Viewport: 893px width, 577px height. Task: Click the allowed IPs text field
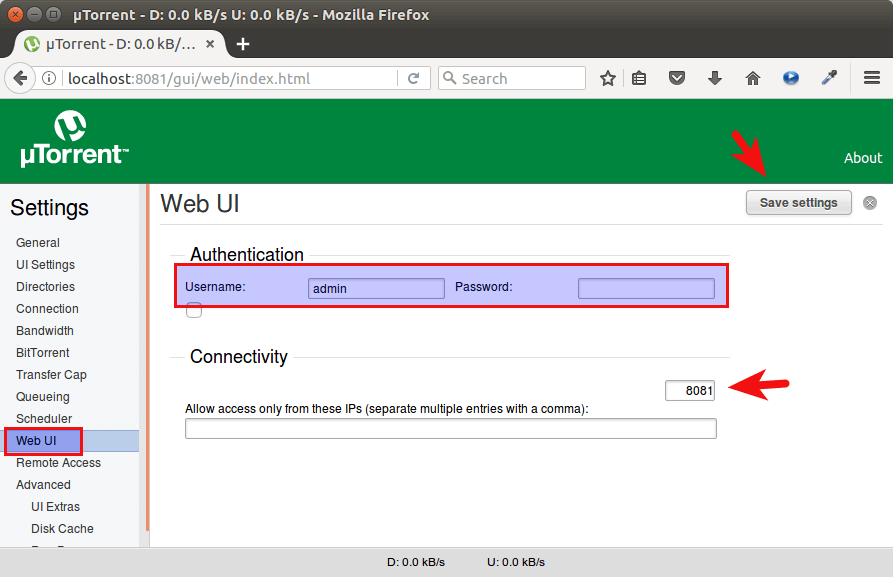[450, 429]
